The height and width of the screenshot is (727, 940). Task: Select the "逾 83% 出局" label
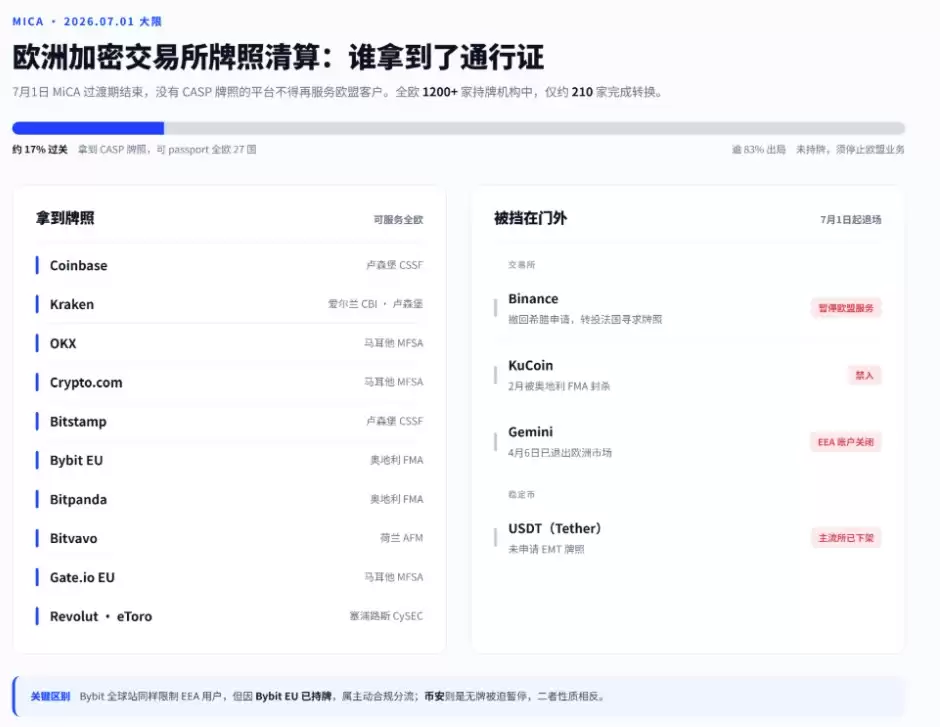(758, 149)
